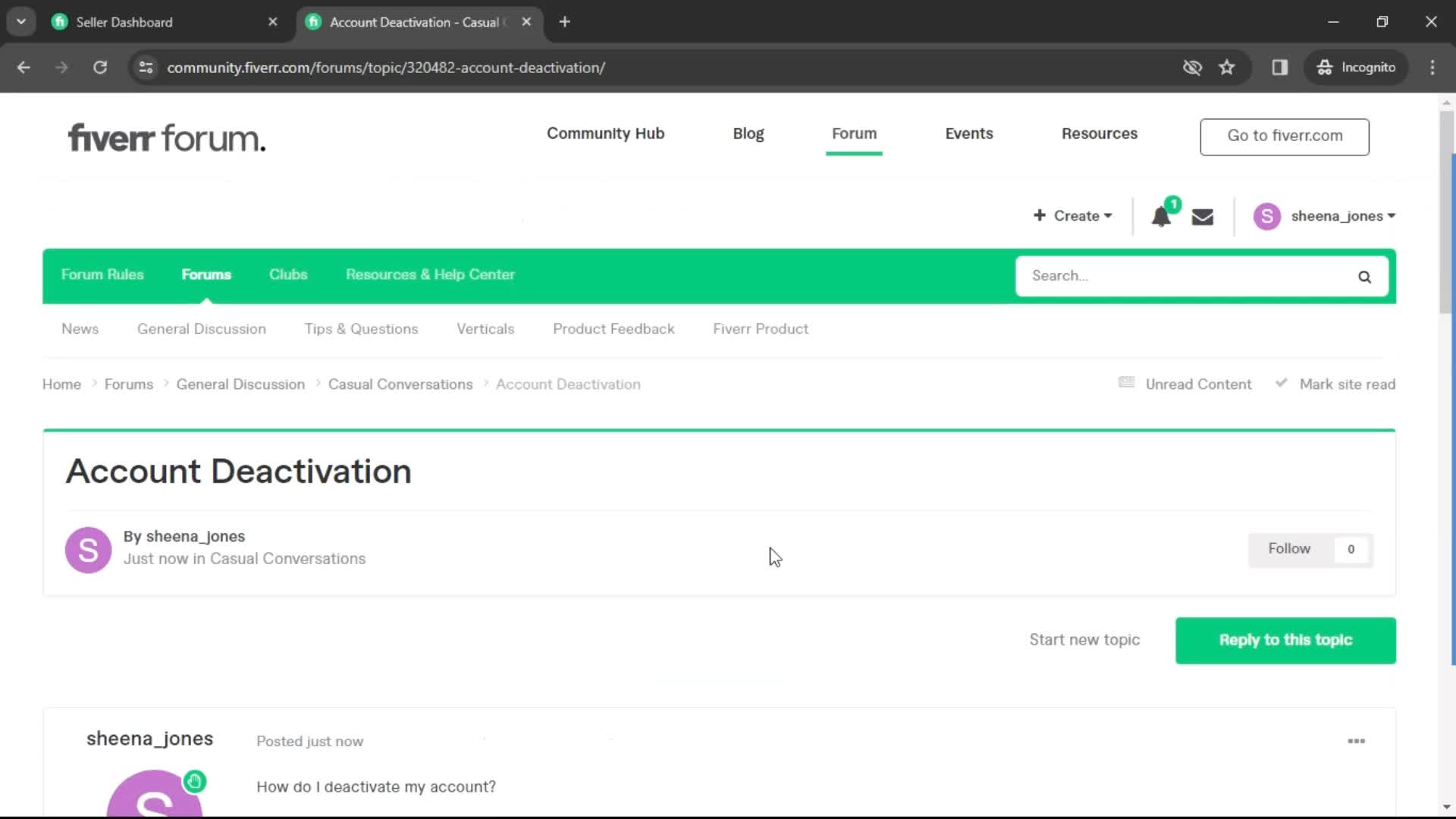The height and width of the screenshot is (819, 1456).
Task: Click sheena_jones avatar in topic header
Action: coord(89,550)
